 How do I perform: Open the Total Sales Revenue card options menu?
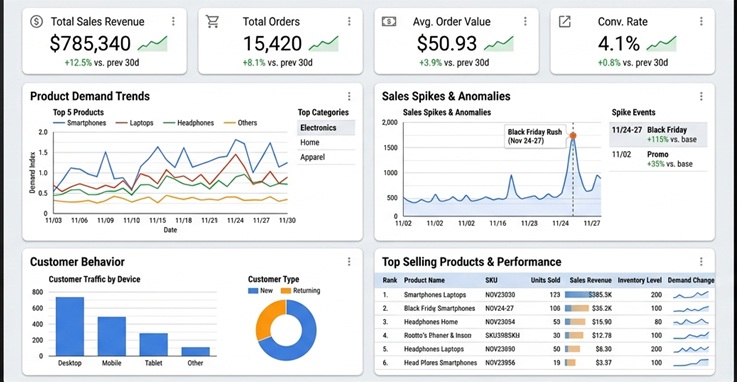point(173,21)
